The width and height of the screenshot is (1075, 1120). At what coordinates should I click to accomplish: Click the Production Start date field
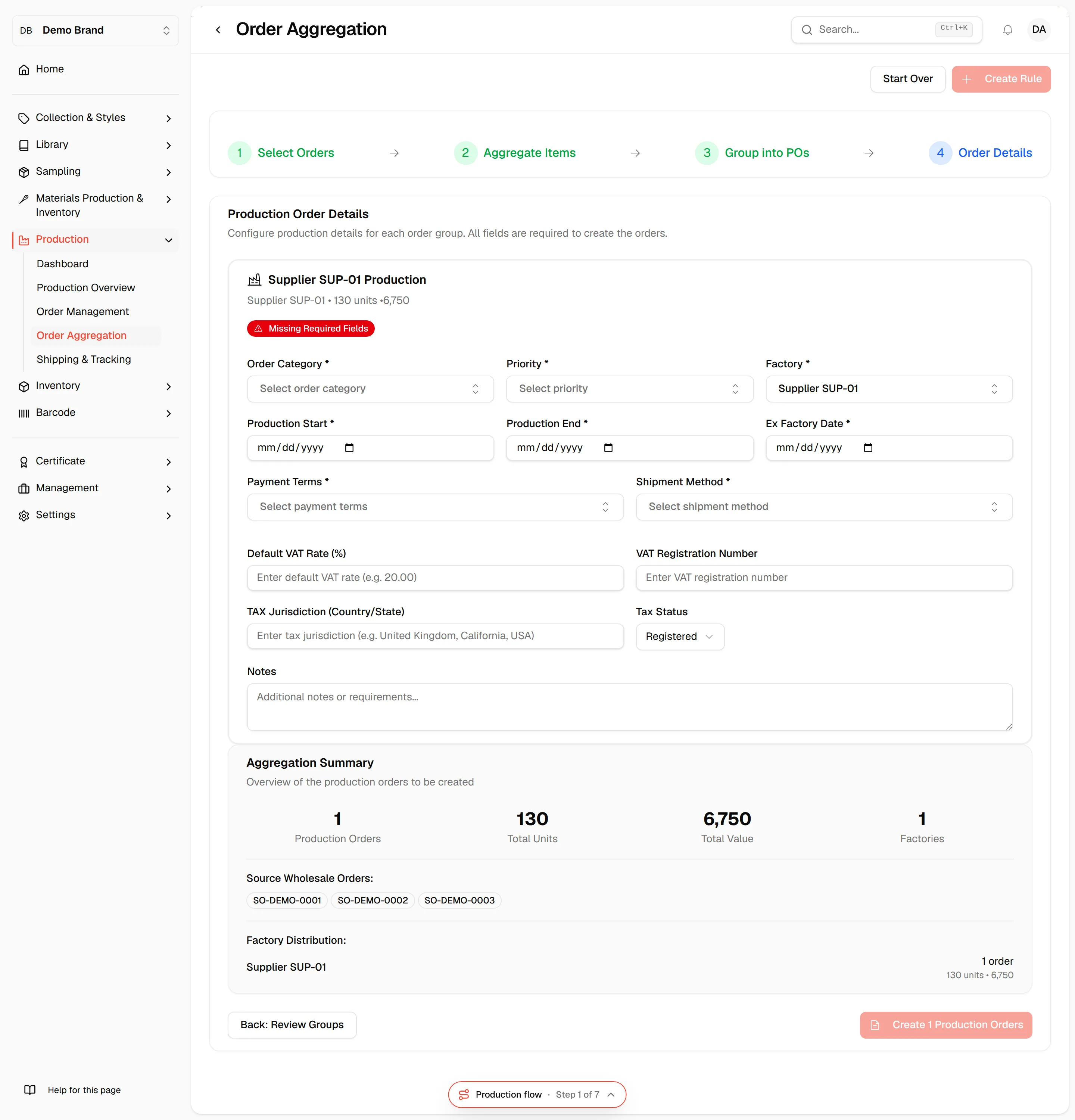tap(370, 448)
